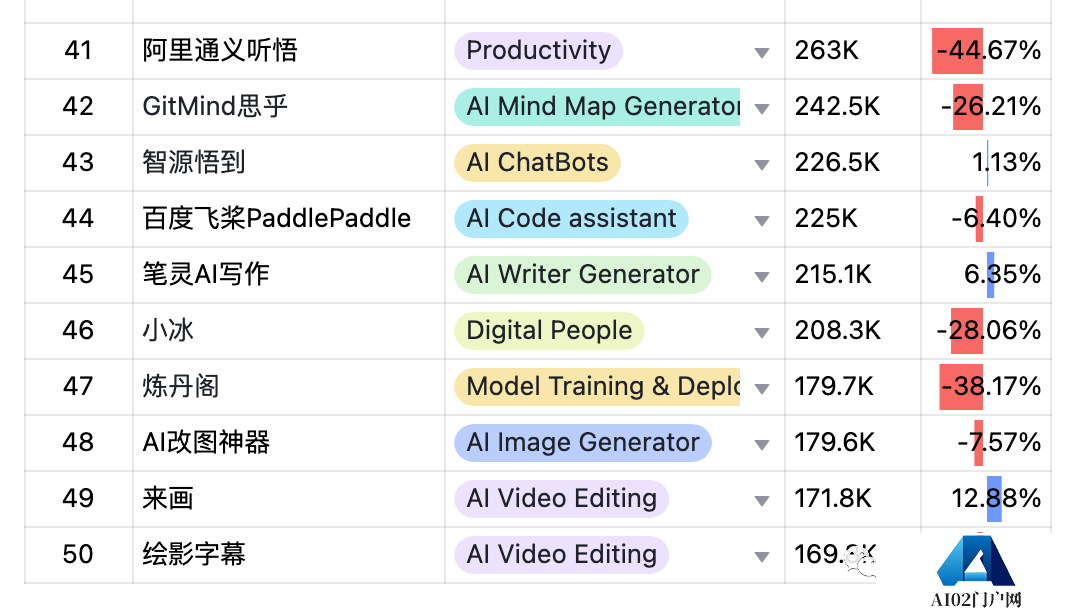Expand AI Image Generator dropdown arrow
Screen dimensions: 1076x608
pos(762,444)
